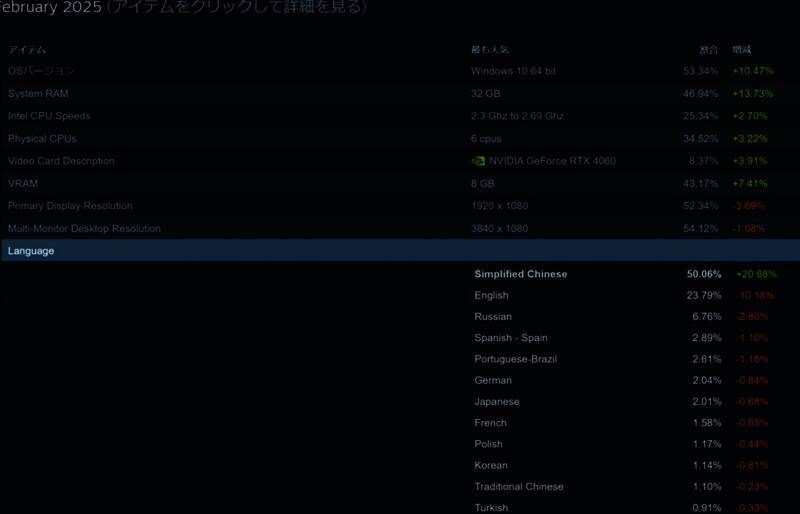Expand the System RAM category
Viewport: 800px width, 514px height.
tap(39, 94)
